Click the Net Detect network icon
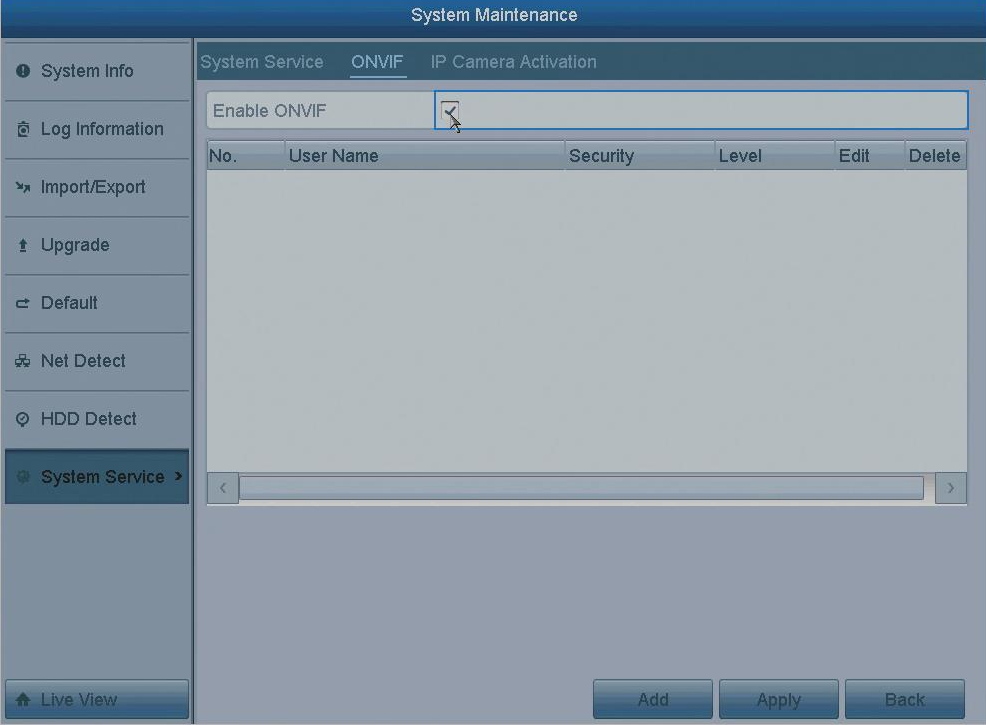 (x=23, y=362)
